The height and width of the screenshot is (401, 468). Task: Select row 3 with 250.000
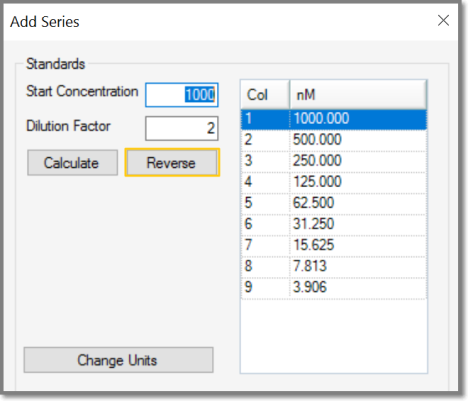coord(334,161)
